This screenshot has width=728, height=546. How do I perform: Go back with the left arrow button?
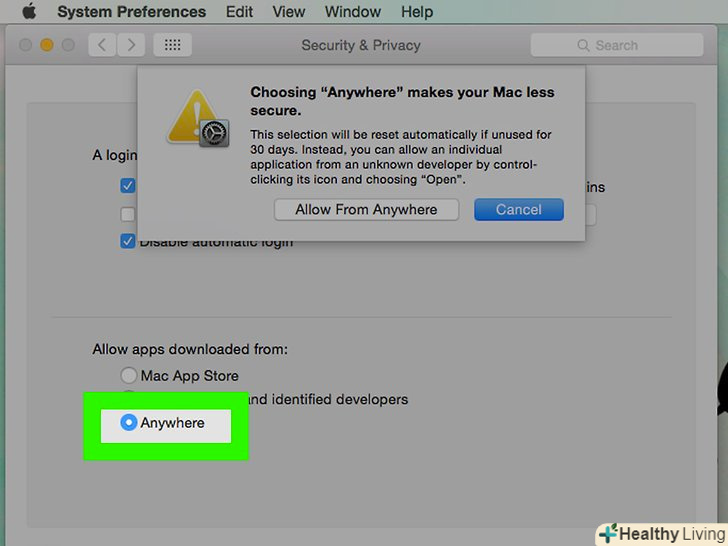click(102, 45)
